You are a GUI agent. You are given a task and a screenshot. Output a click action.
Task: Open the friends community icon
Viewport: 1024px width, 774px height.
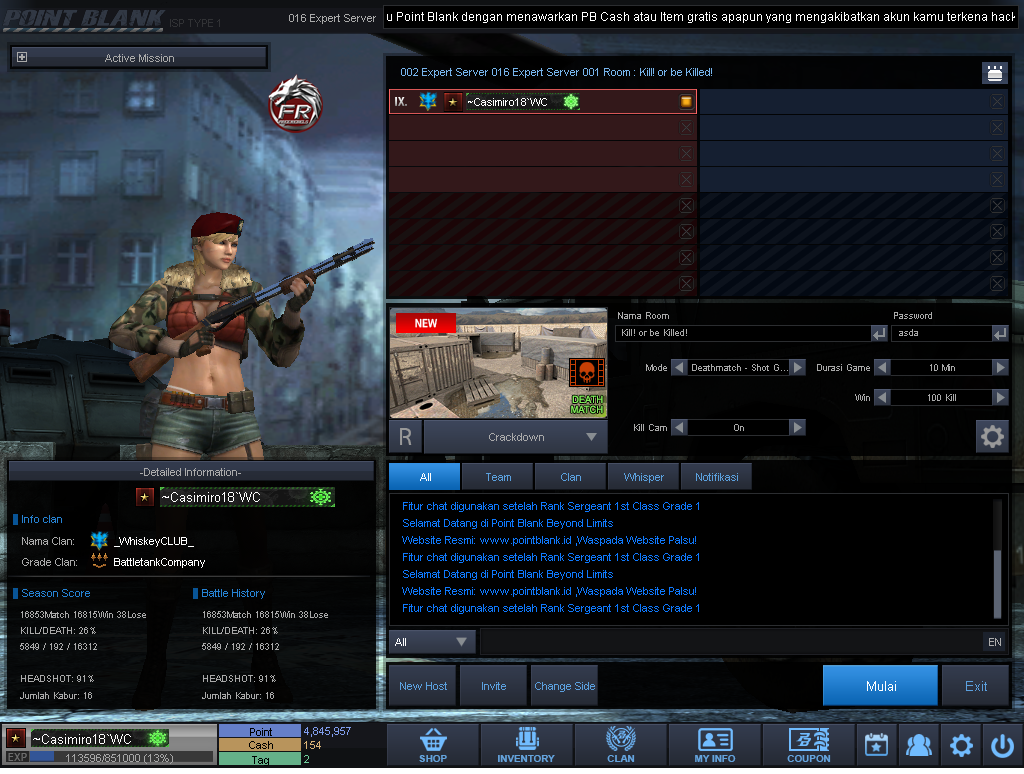(x=918, y=745)
